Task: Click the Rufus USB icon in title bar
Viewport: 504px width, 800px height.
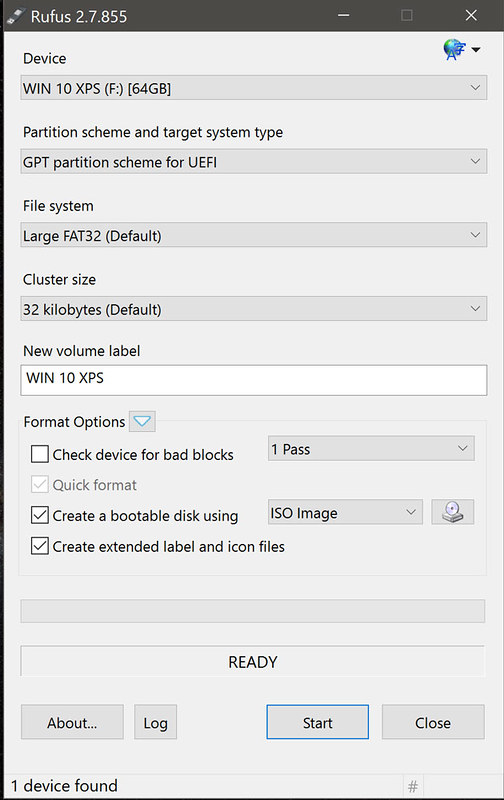Action: (16, 16)
